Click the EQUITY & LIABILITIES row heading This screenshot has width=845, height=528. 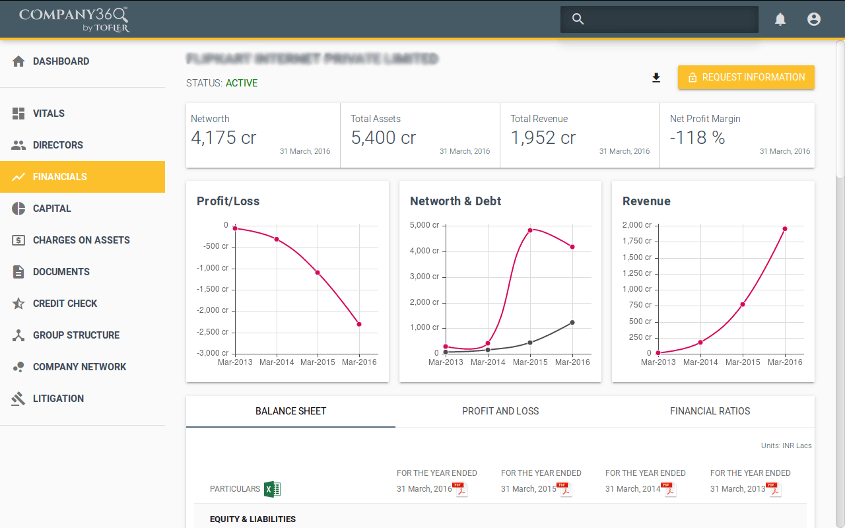(252, 519)
